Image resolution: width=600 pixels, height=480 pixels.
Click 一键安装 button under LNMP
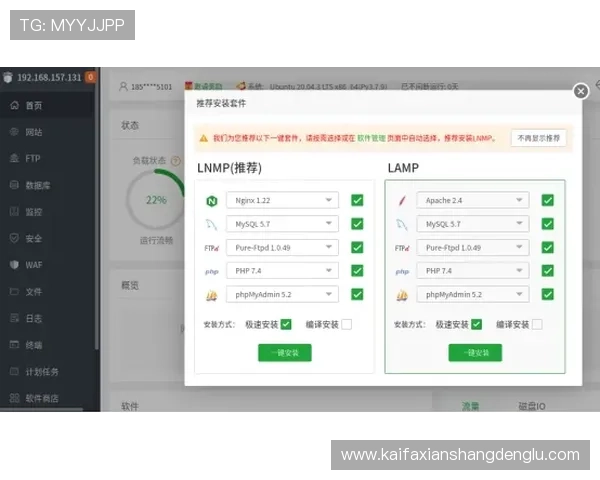click(x=285, y=353)
